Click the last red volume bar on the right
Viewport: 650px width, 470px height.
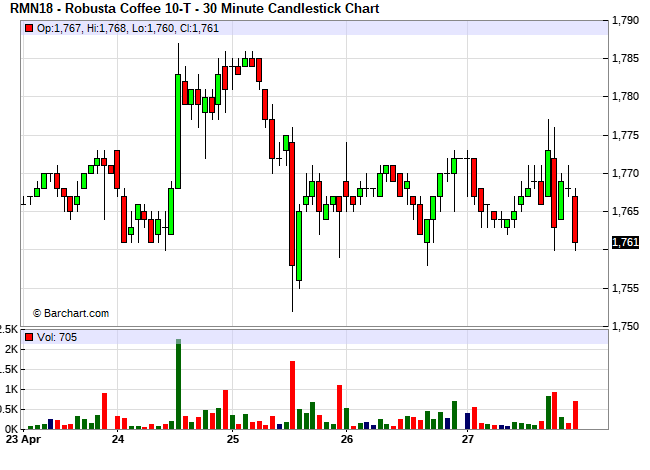[575, 415]
